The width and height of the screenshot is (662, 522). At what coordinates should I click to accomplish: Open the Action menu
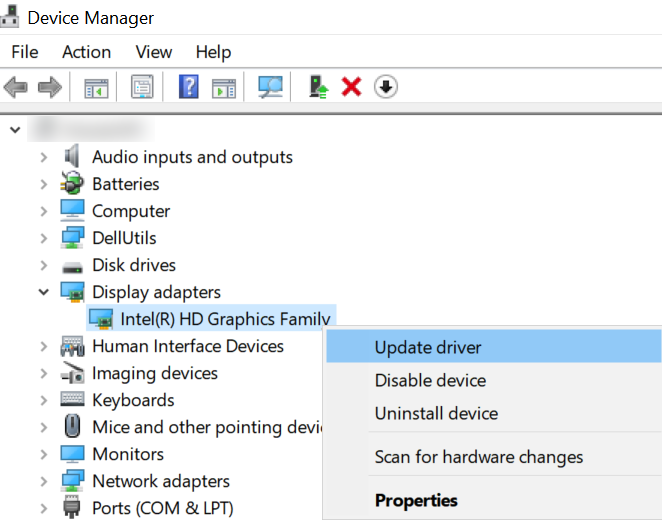point(86,52)
